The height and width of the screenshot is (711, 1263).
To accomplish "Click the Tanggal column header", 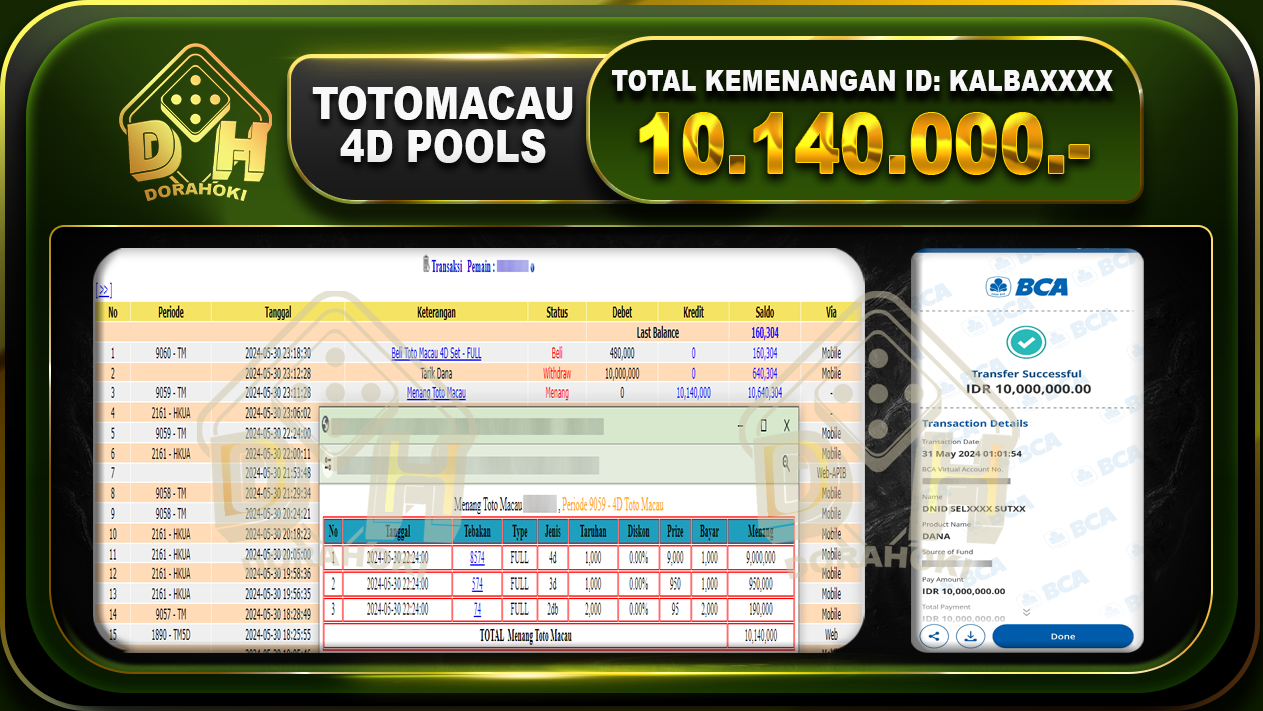I will pyautogui.click(x=278, y=311).
